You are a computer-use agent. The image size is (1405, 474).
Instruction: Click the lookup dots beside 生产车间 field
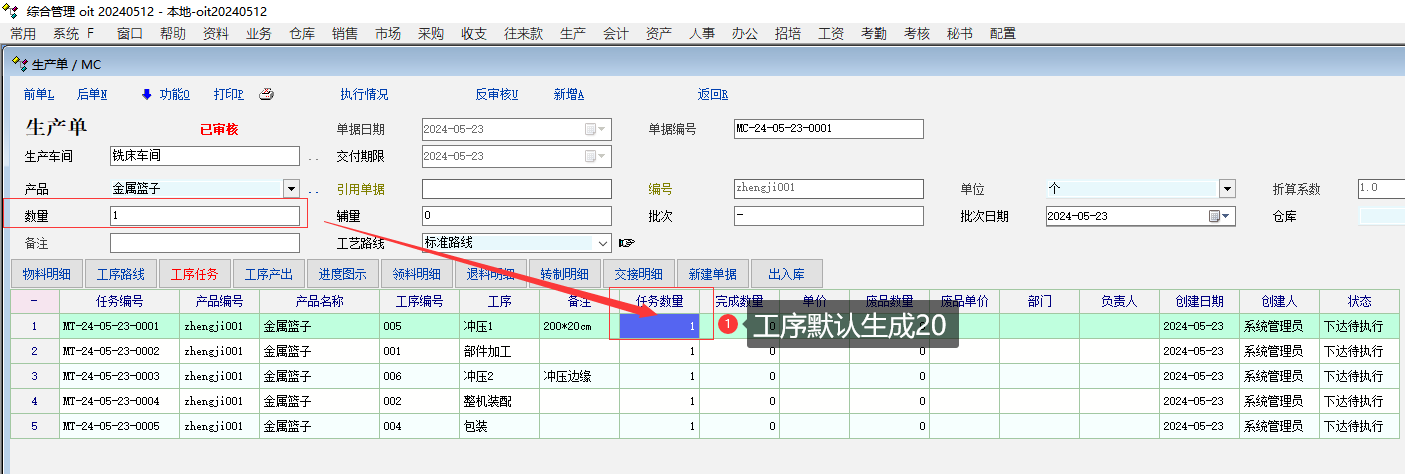pos(313,157)
